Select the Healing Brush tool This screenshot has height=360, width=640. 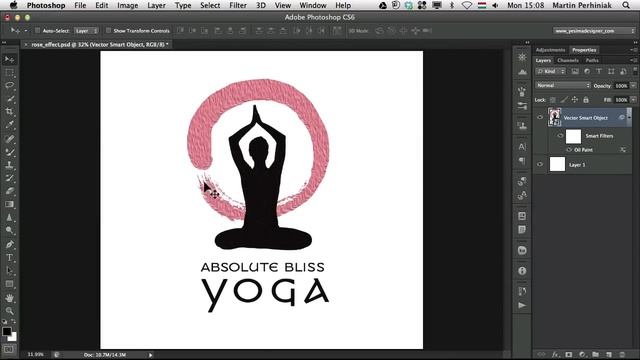tap(9, 139)
